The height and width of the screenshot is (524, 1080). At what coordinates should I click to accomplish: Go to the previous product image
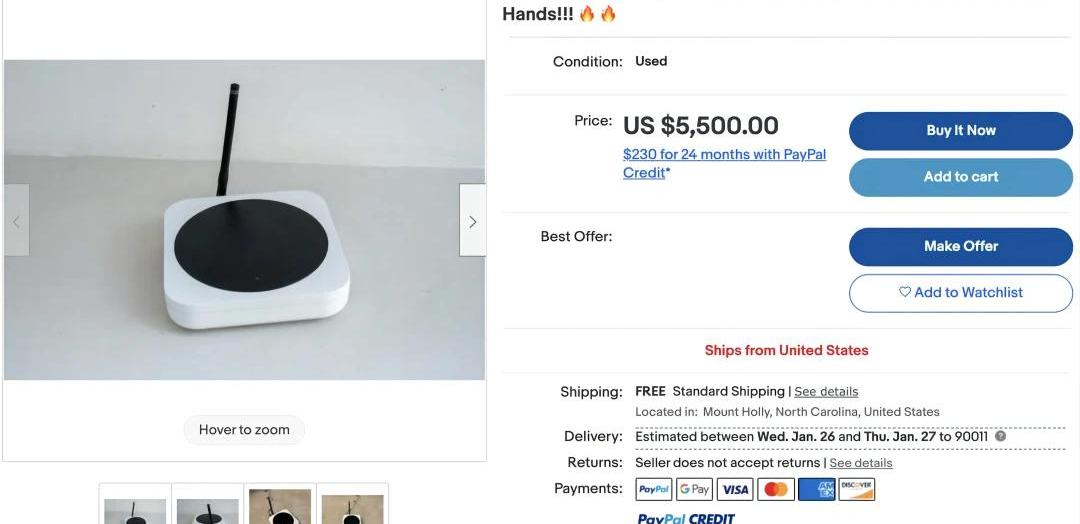click(16, 221)
